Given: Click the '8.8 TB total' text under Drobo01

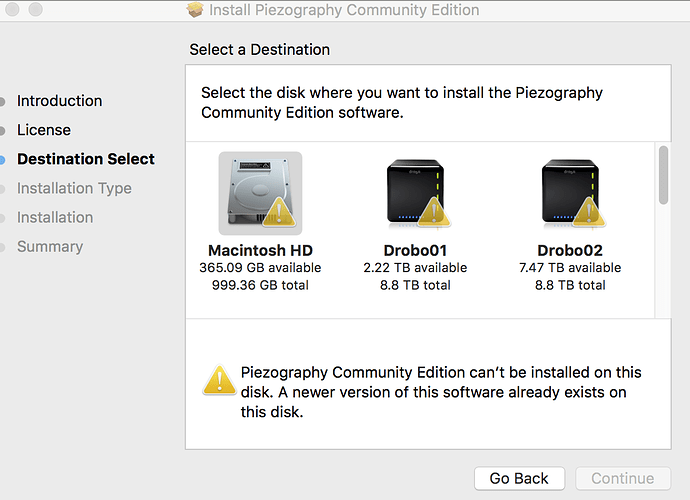Looking at the screenshot, I should (x=415, y=285).
